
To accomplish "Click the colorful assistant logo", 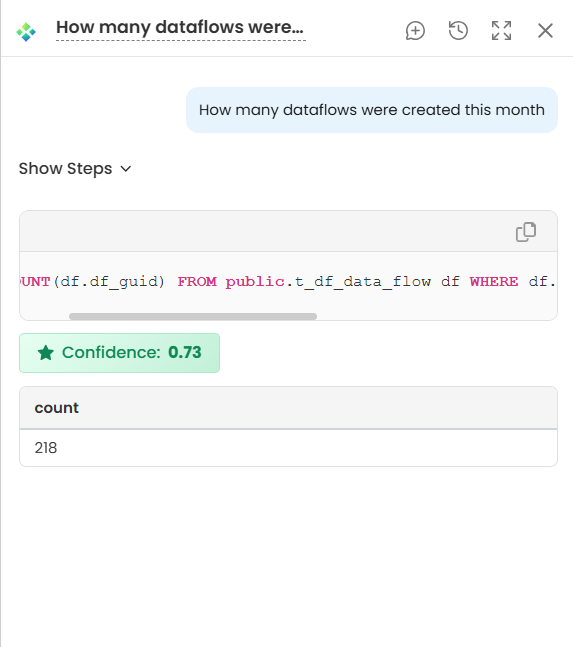I will click(x=26, y=32).
